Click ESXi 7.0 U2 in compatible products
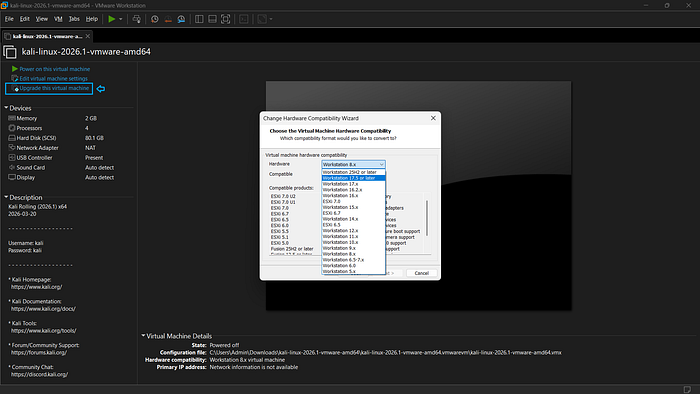 coord(283,196)
